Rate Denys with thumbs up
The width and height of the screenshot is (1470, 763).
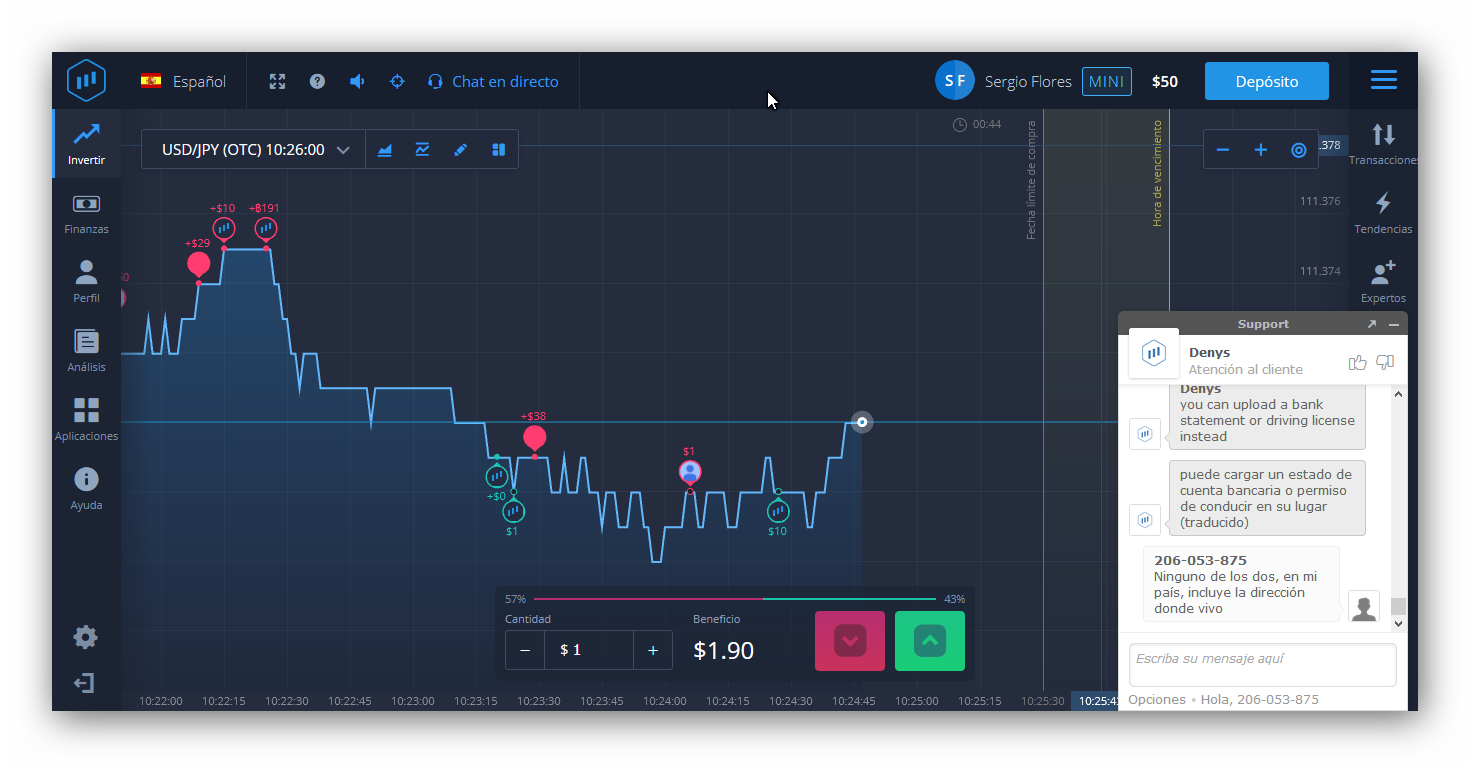[1358, 362]
